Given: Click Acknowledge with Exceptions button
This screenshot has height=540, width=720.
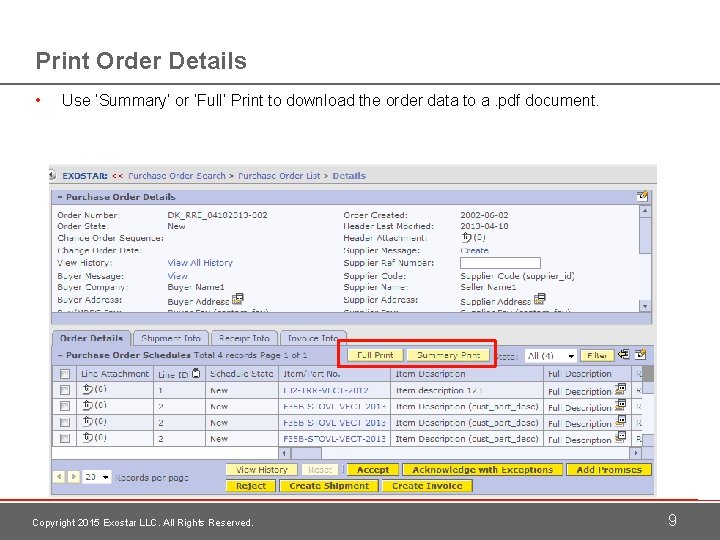Looking at the screenshot, I should [x=483, y=470].
